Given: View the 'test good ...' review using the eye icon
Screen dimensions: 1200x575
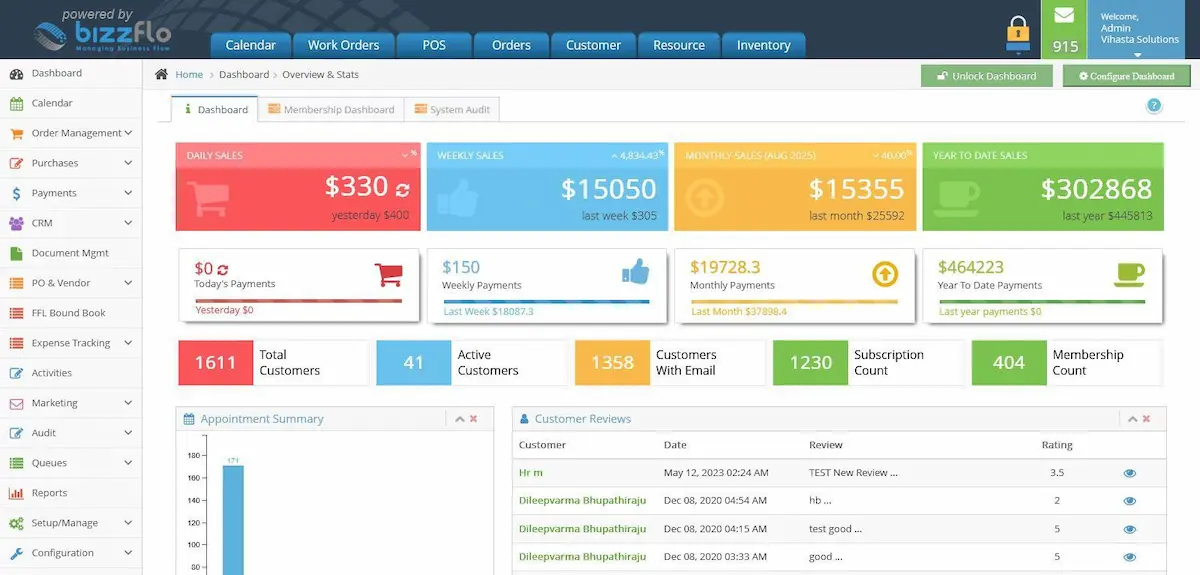Looking at the screenshot, I should 1129,529.
